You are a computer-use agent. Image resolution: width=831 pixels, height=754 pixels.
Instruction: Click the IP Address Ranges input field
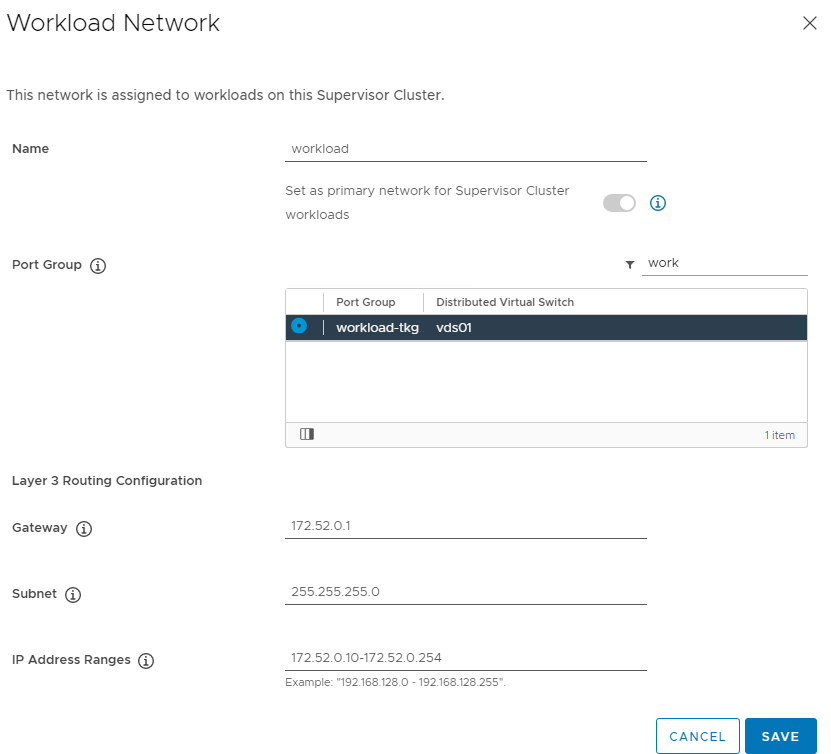point(466,658)
